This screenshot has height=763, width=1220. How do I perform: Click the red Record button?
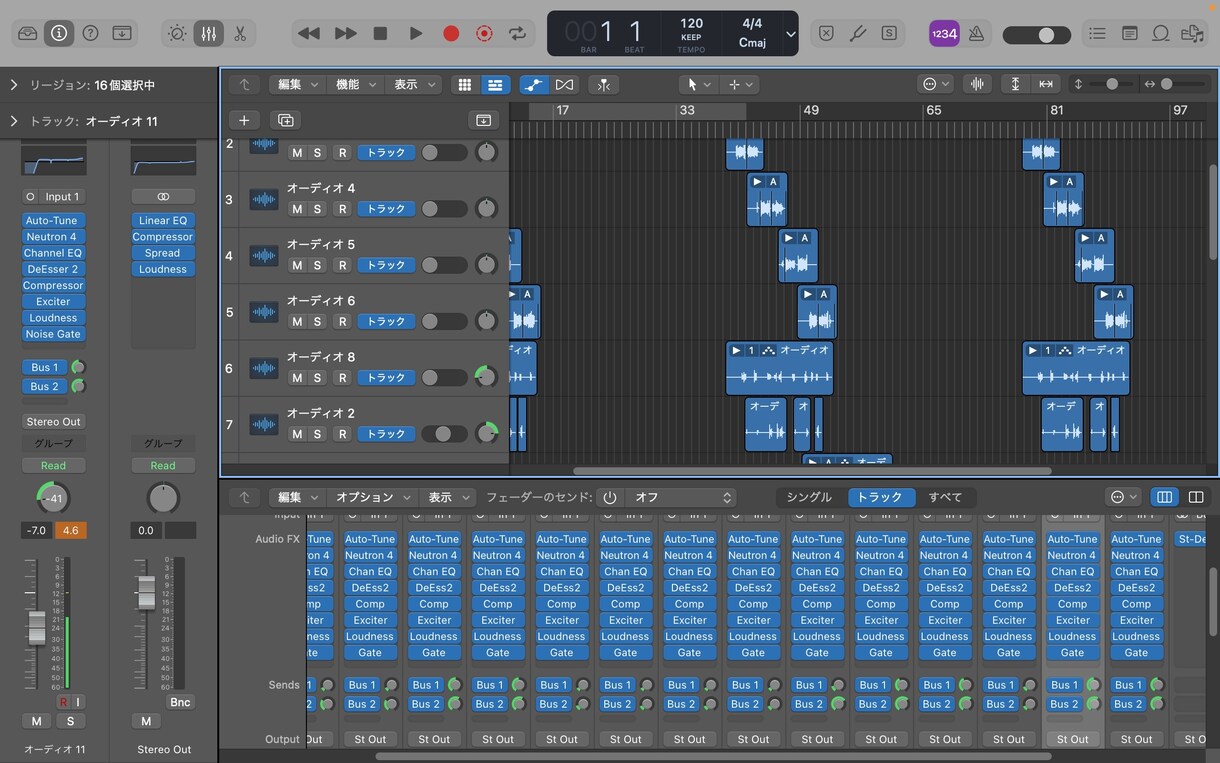tap(451, 33)
